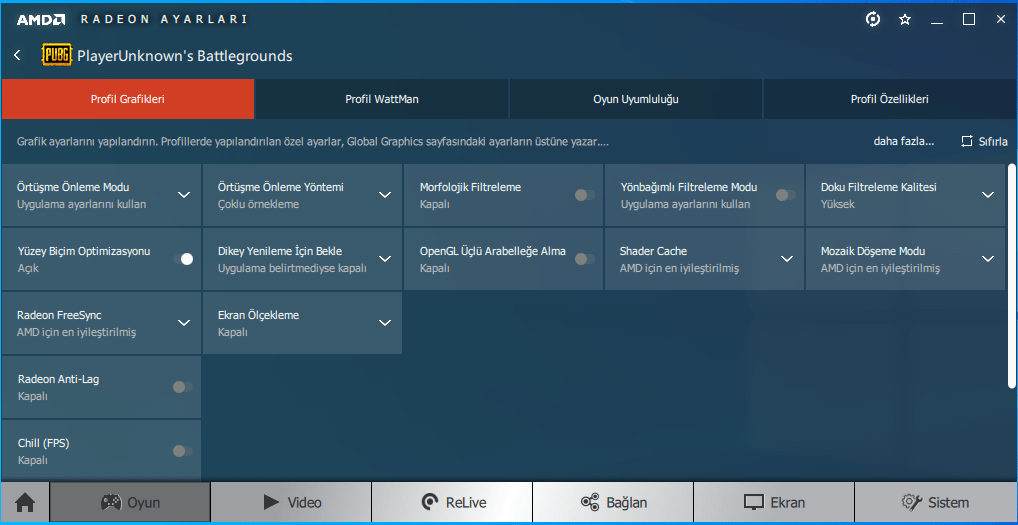Click the PlayerUnknown's Battlegrounds title text
Screen dimensions: 1018x525
184,56
